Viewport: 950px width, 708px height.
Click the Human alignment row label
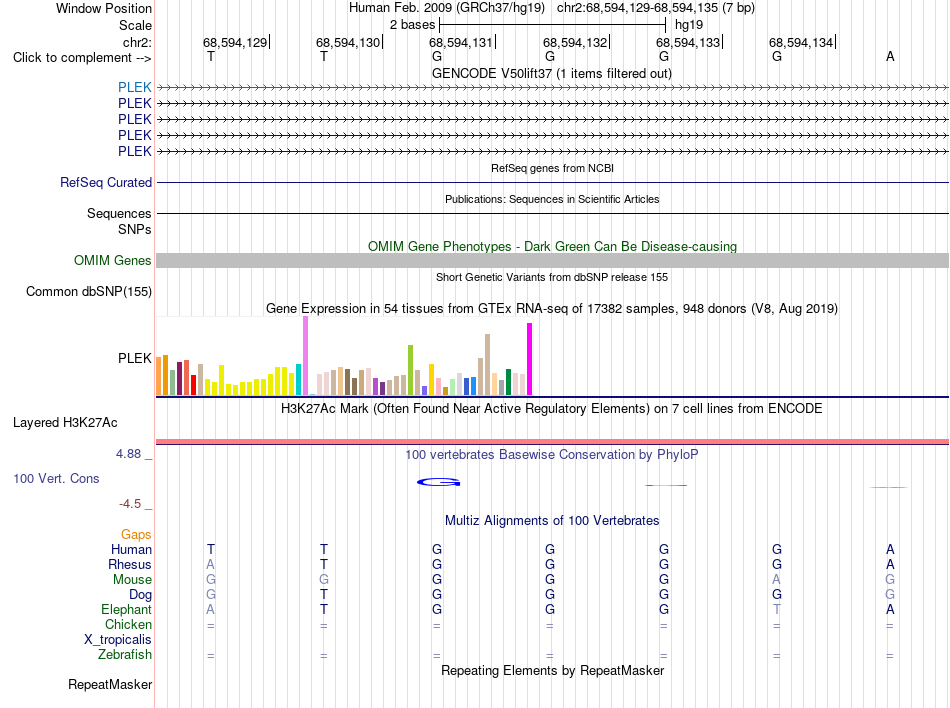[x=131, y=549]
